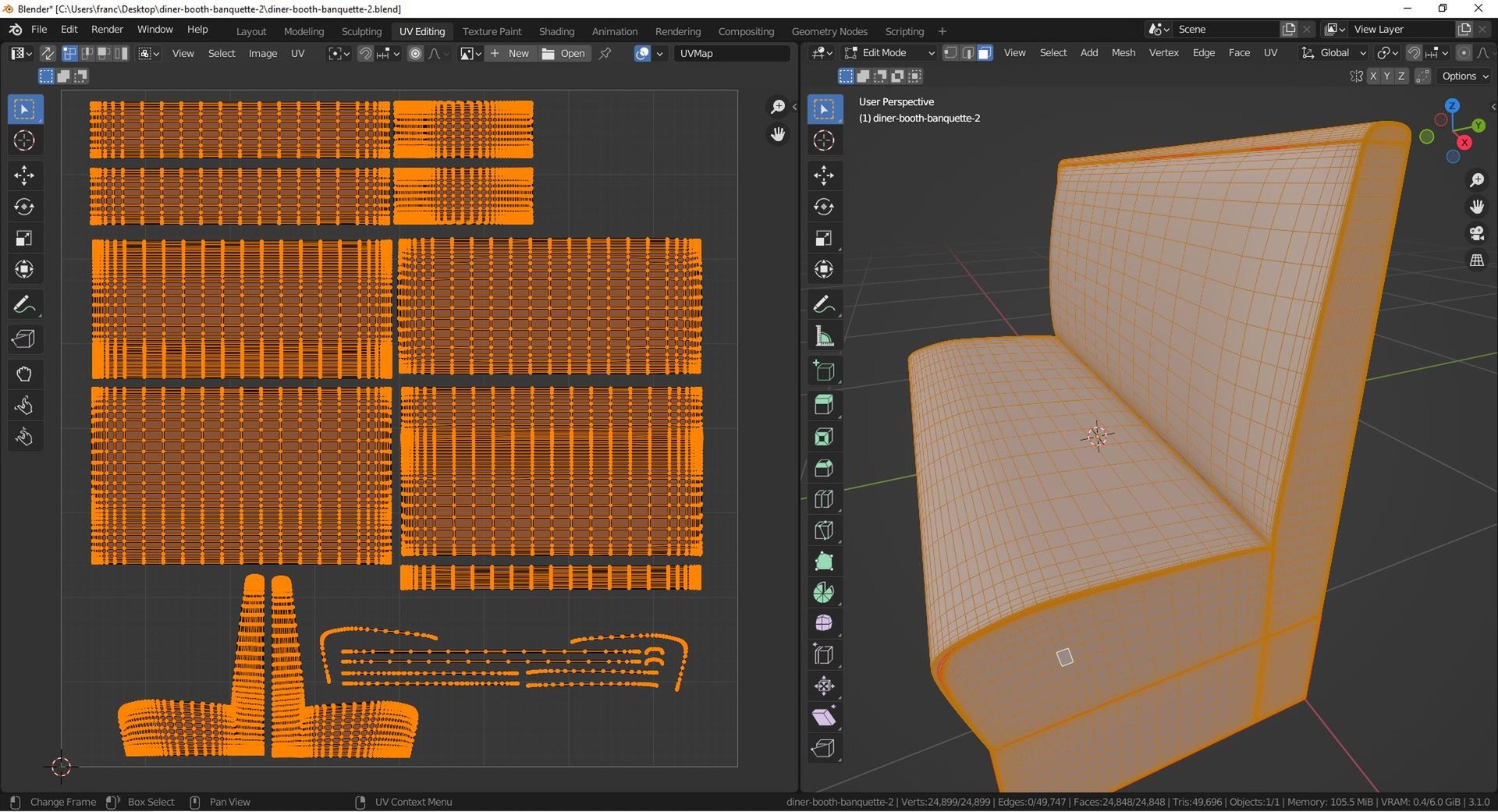Select the Extrude Region tool
This screenshot has height=812, width=1498.
(824, 405)
